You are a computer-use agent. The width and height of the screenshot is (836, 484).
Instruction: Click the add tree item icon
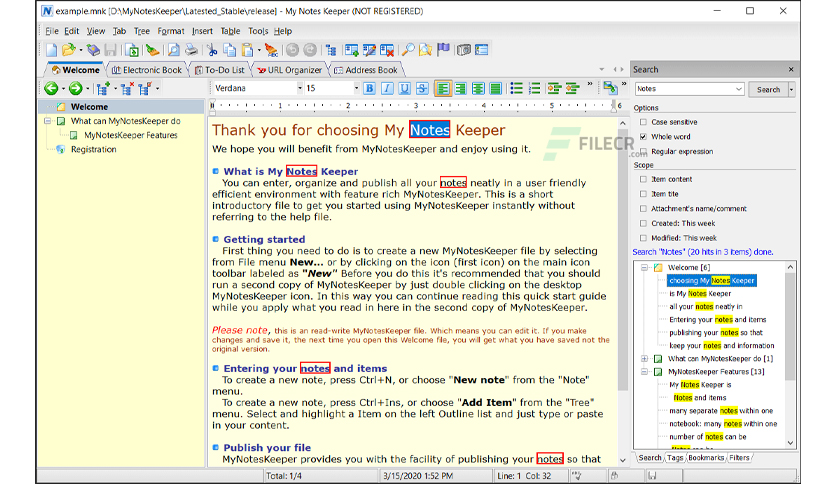103,88
